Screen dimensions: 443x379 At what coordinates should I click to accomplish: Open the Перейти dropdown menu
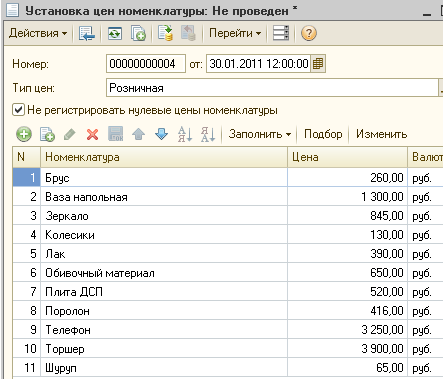pos(235,33)
